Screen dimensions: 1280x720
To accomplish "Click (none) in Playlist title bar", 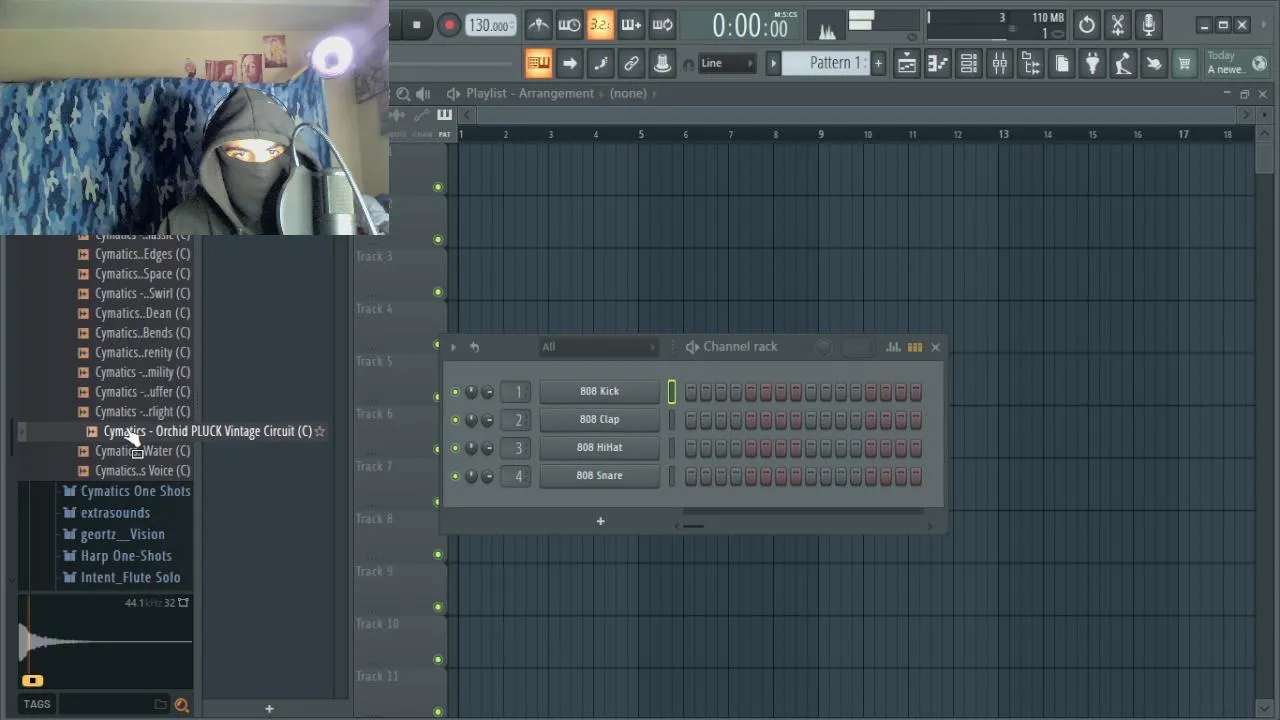I will click(628, 93).
